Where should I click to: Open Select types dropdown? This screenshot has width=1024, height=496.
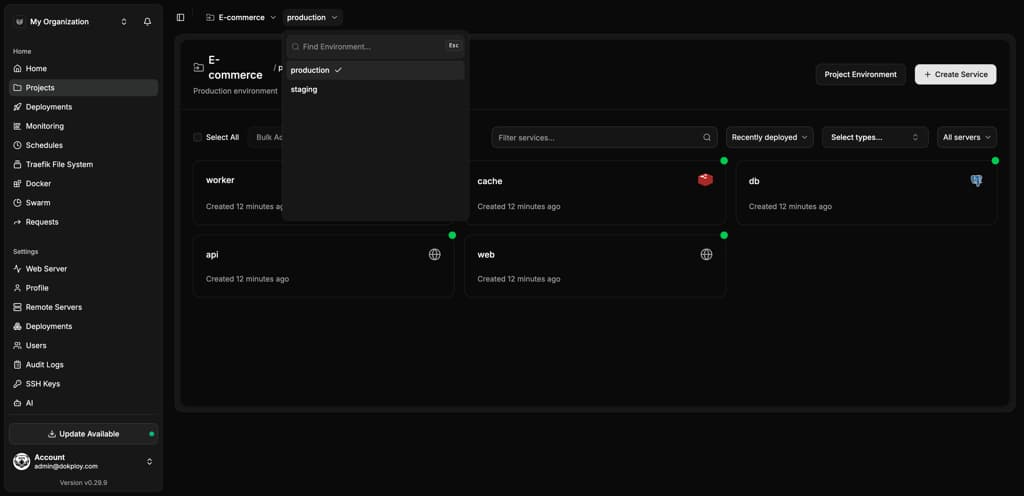point(875,137)
